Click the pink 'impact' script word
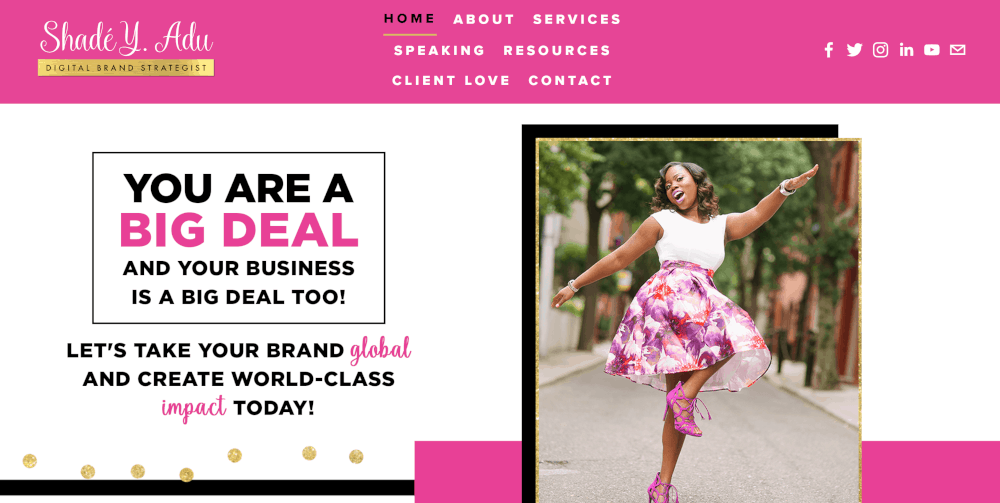 coord(194,407)
